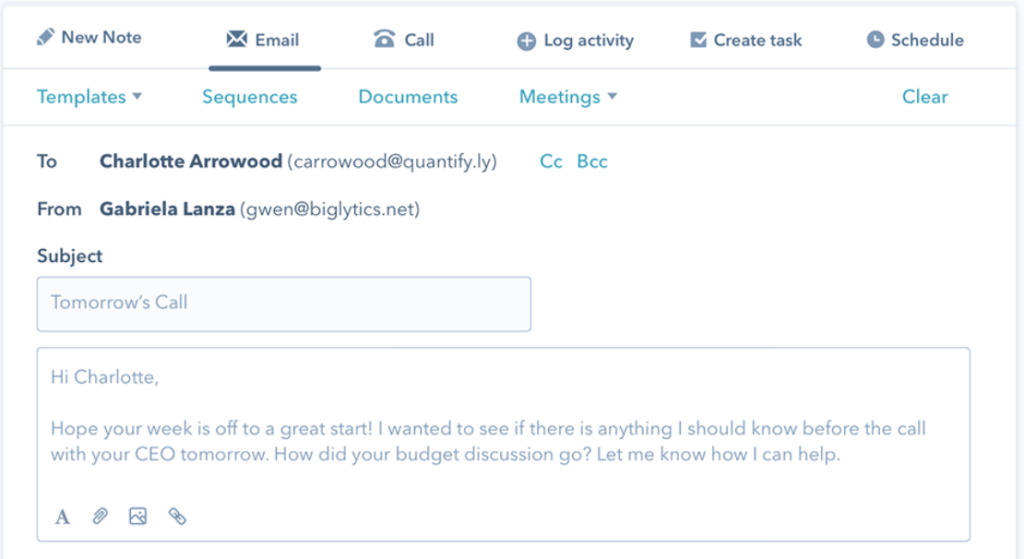The height and width of the screenshot is (559, 1024).
Task: Click the envelope icon on Email tab
Action: [236, 39]
